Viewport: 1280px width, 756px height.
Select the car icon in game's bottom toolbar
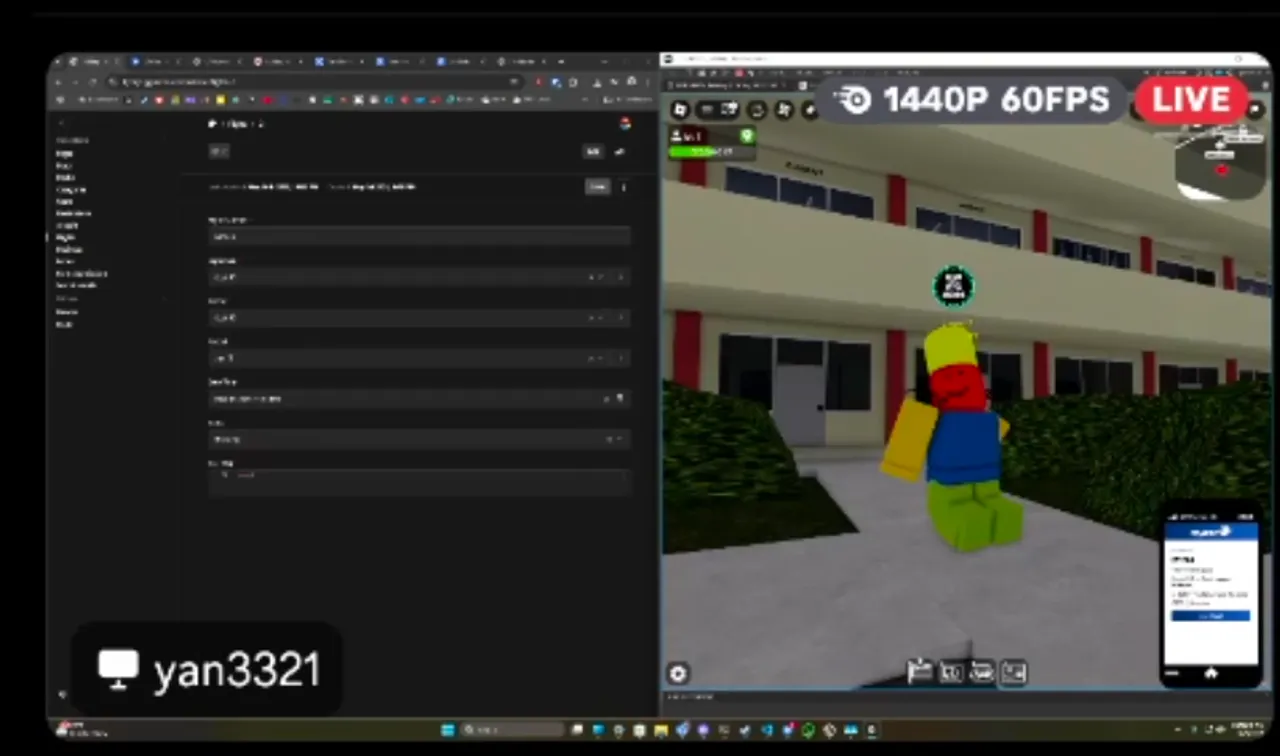coord(982,672)
